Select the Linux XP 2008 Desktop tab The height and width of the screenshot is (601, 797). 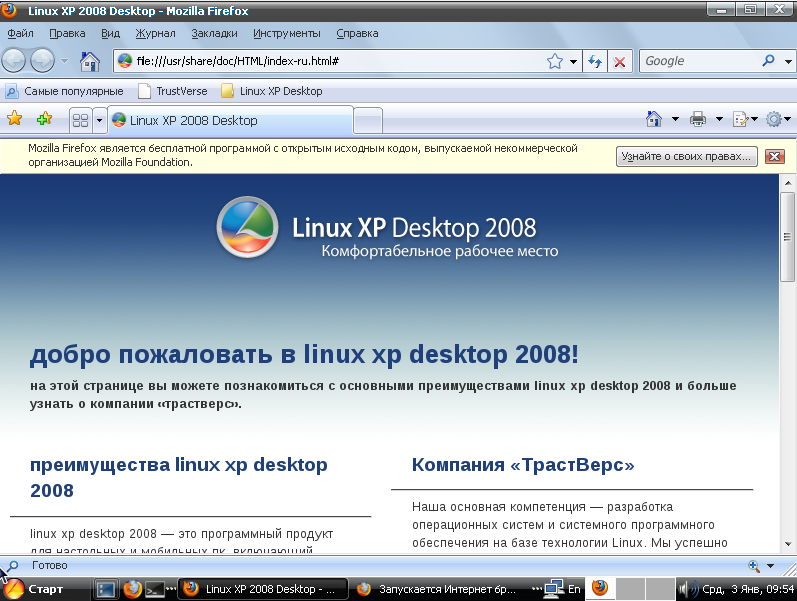coord(230,121)
